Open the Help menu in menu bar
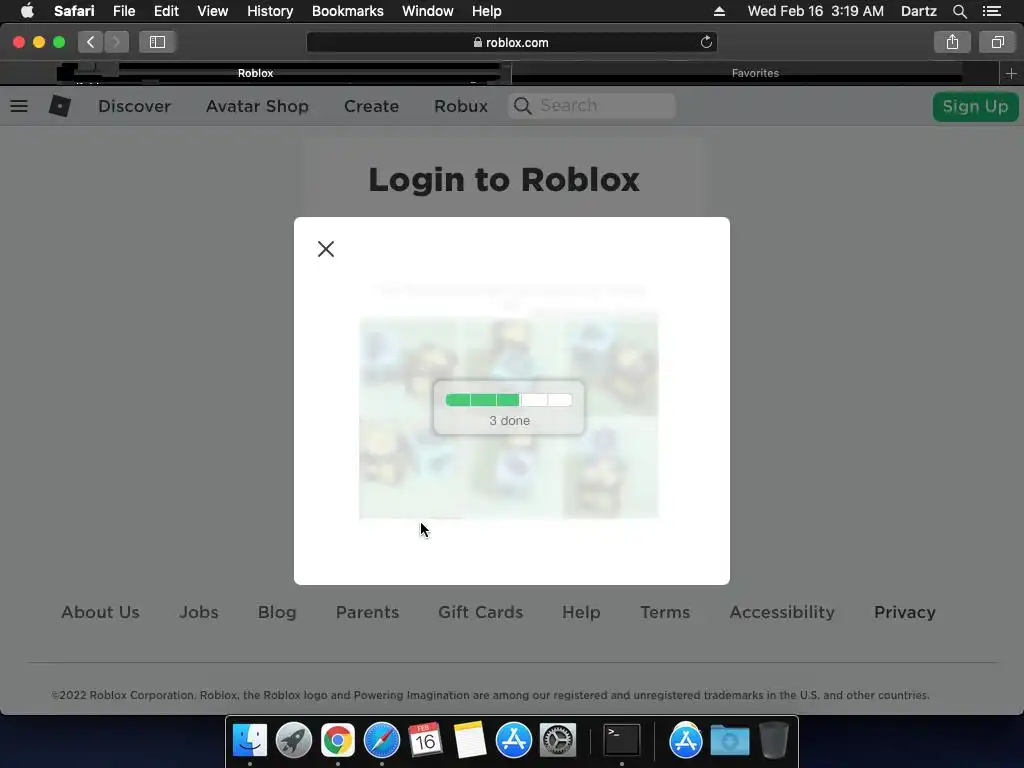Viewport: 1024px width, 768px height. (x=487, y=11)
